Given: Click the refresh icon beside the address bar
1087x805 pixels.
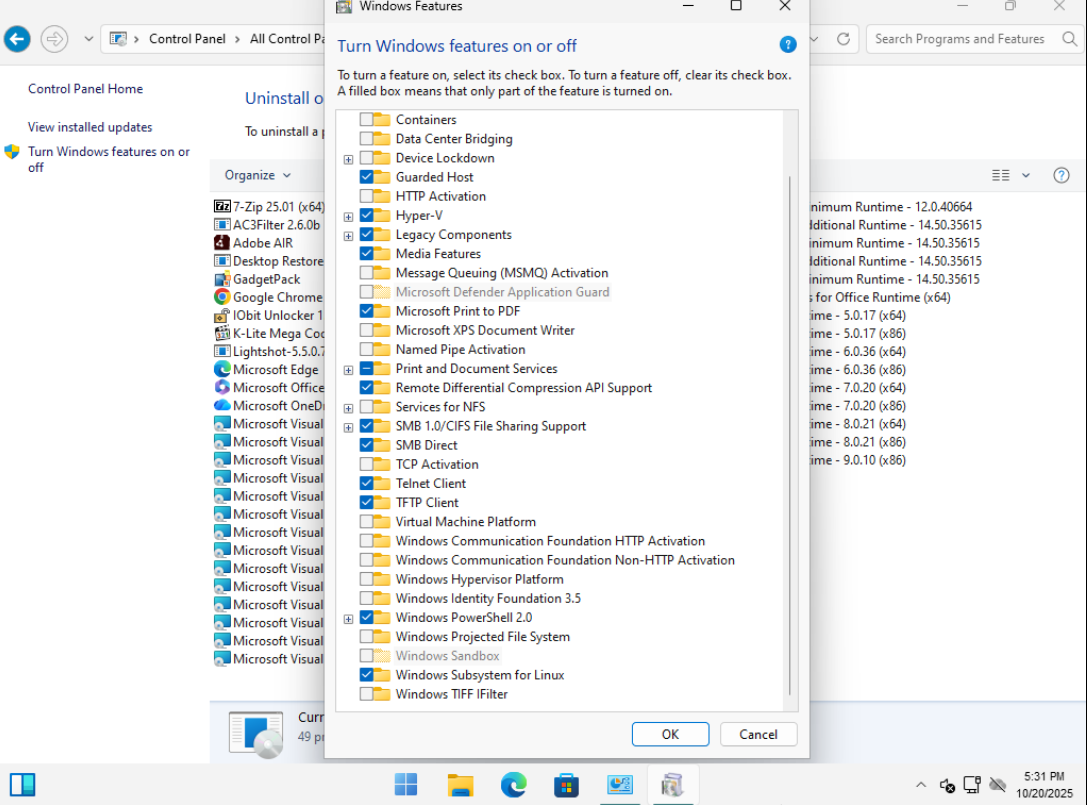Looking at the screenshot, I should (843, 39).
